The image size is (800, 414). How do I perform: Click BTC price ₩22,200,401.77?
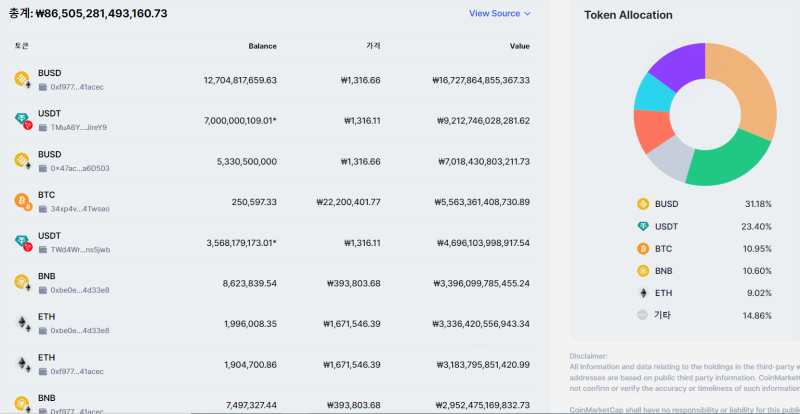point(348,202)
